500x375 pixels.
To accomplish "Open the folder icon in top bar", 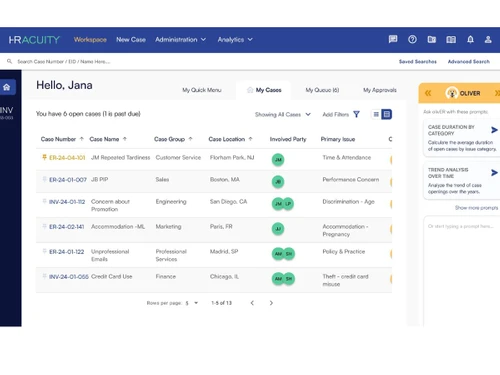I will click(x=432, y=40).
